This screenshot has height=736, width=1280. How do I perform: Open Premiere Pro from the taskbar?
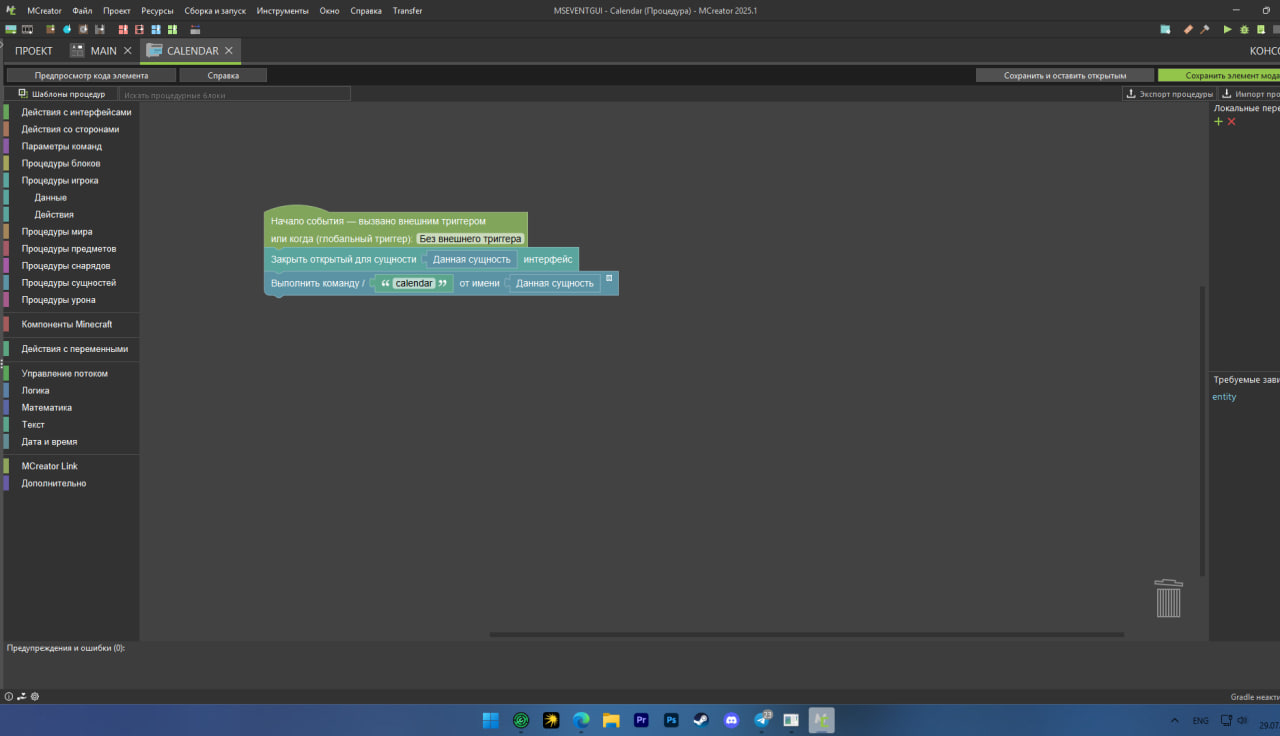tap(641, 720)
